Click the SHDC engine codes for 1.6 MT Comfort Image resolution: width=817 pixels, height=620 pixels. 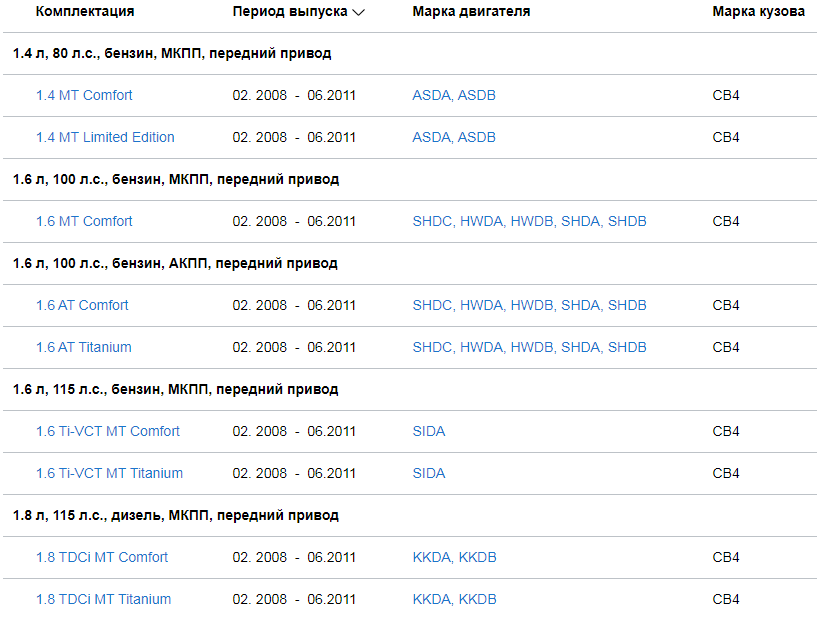[x=529, y=221]
